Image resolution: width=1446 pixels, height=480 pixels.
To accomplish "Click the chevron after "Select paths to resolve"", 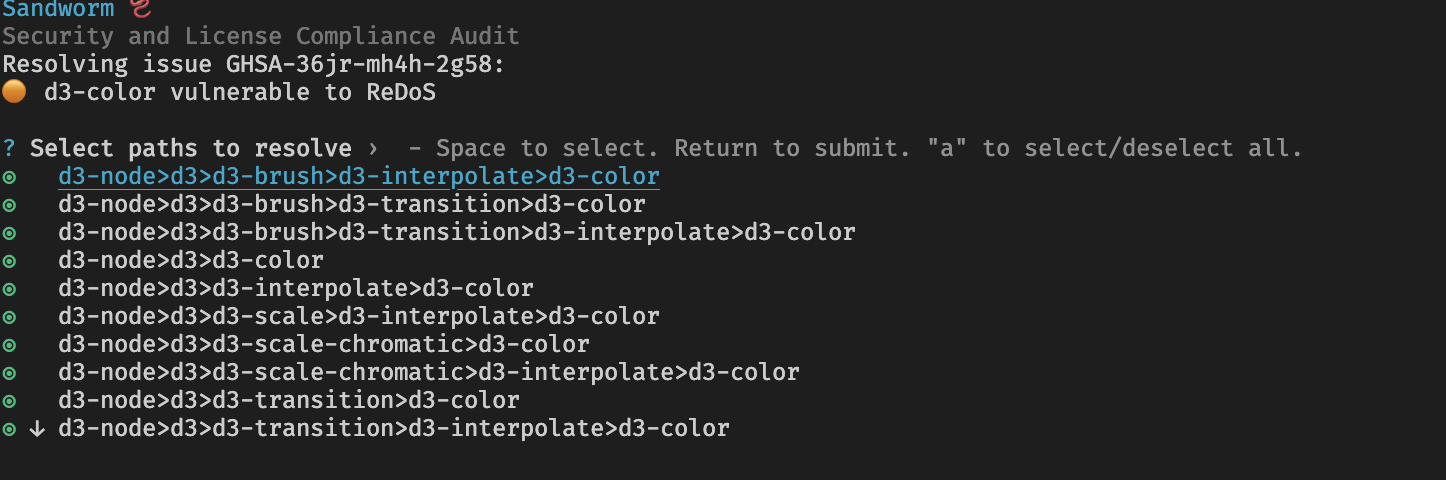I will tap(373, 149).
